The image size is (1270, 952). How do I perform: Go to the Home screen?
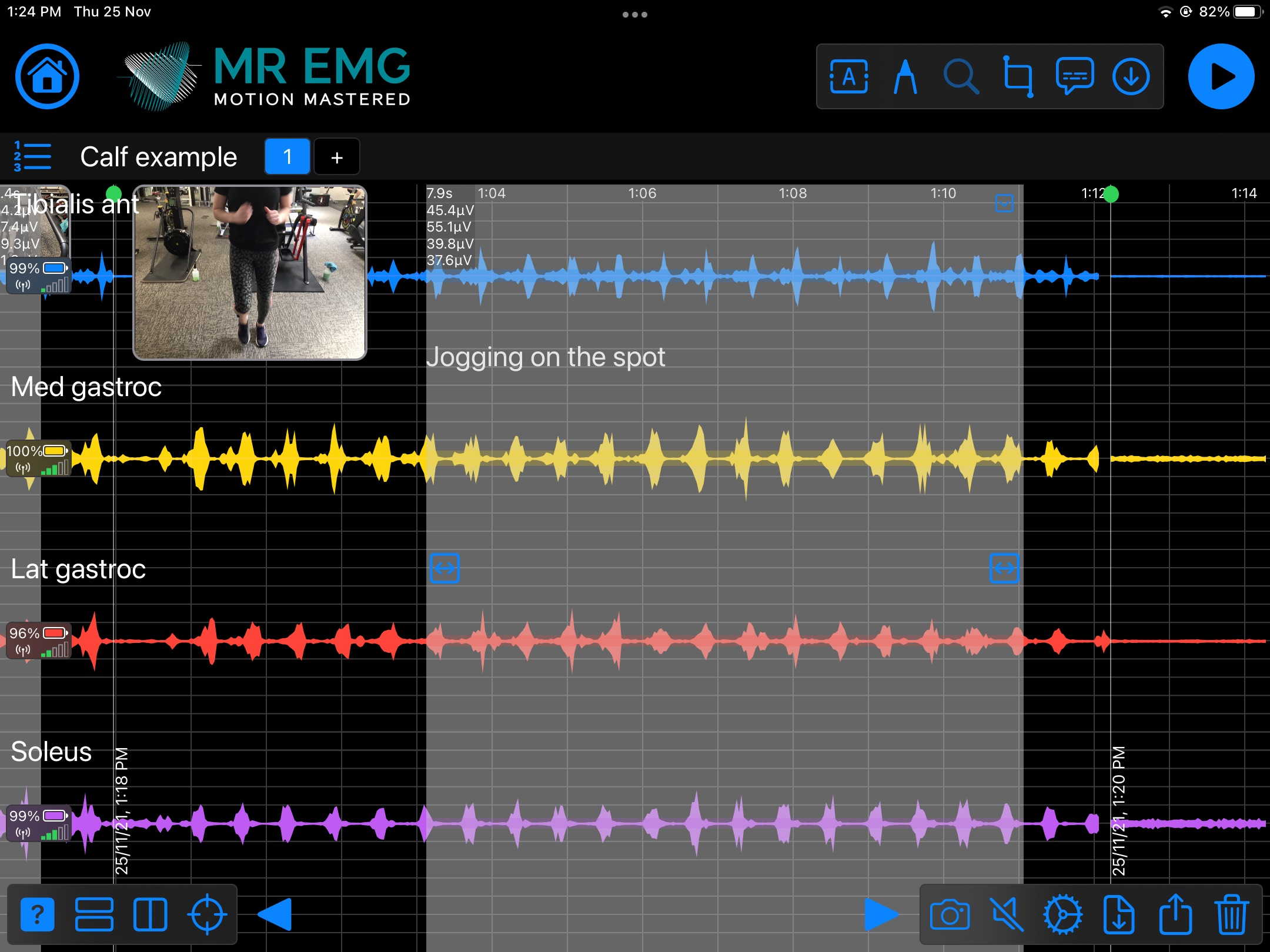pos(47,76)
